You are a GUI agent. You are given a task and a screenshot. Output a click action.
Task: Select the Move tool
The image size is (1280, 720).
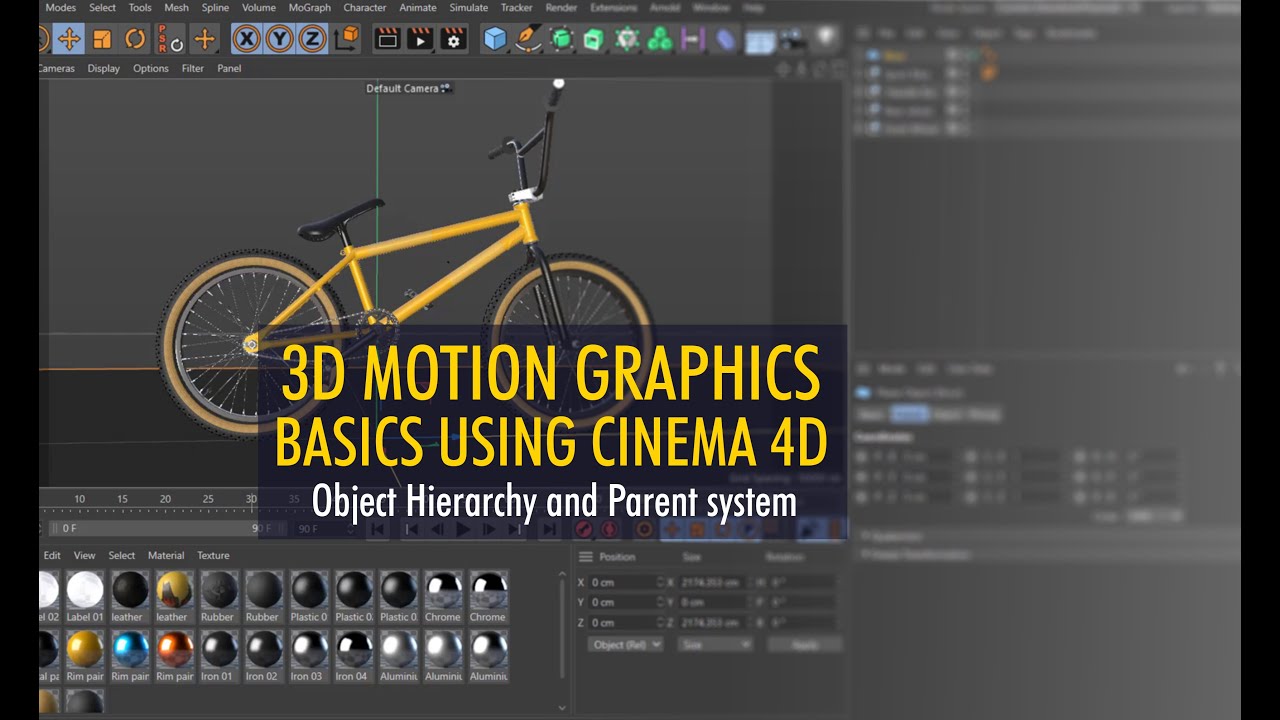[69, 39]
